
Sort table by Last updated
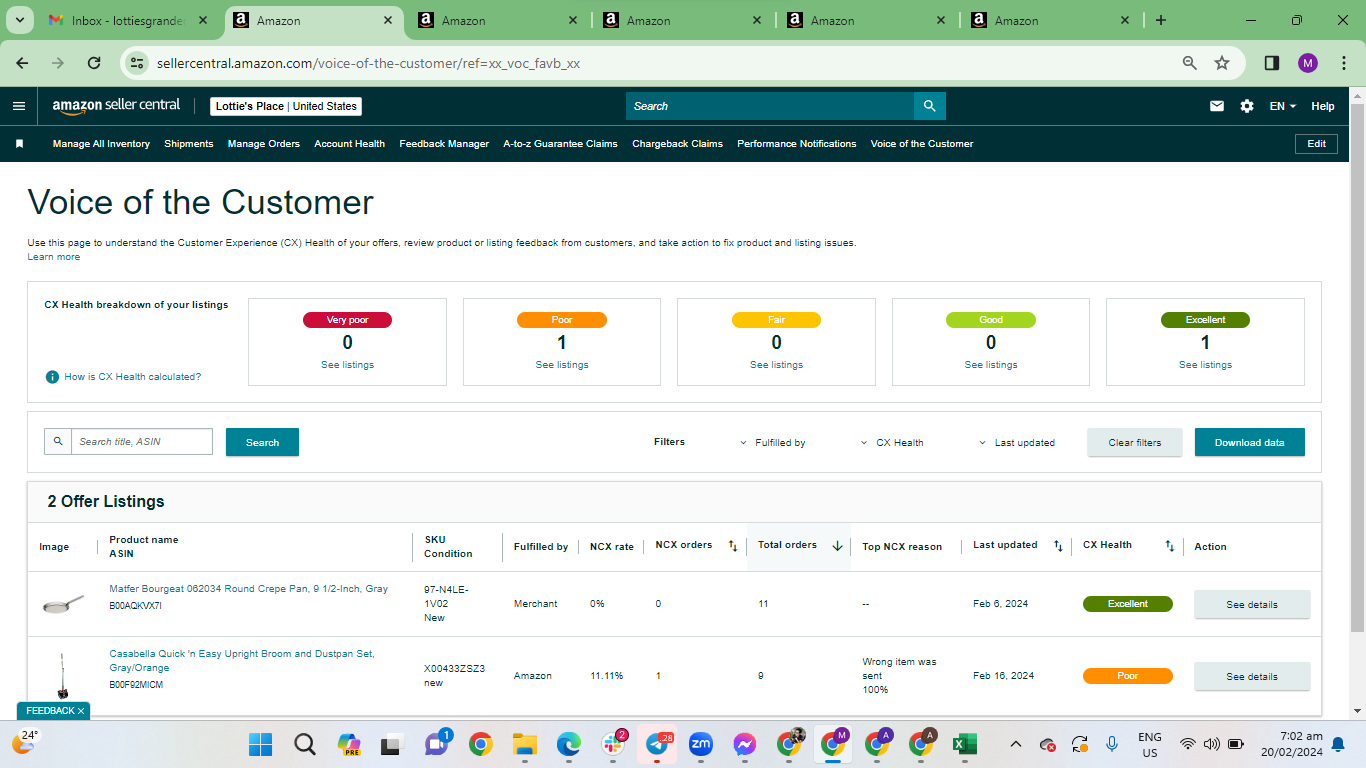tap(1058, 546)
